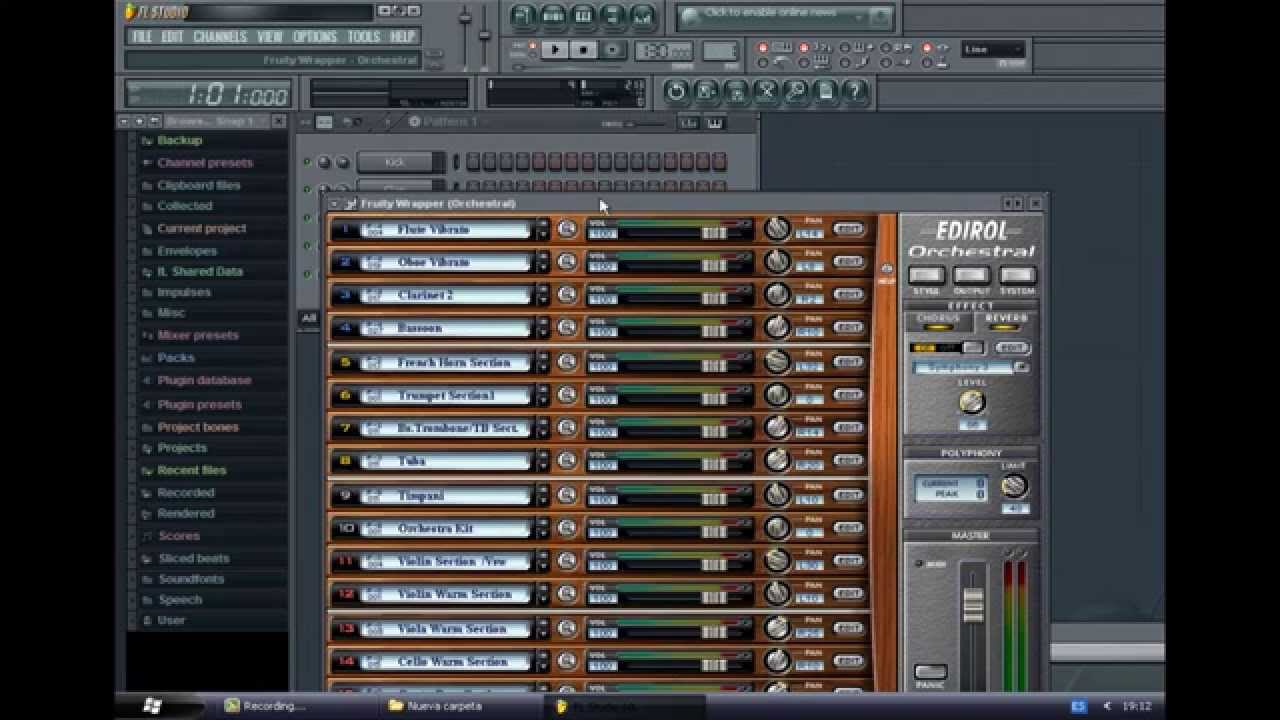Open the VIEW menu
1280x720 pixels.
pos(270,37)
